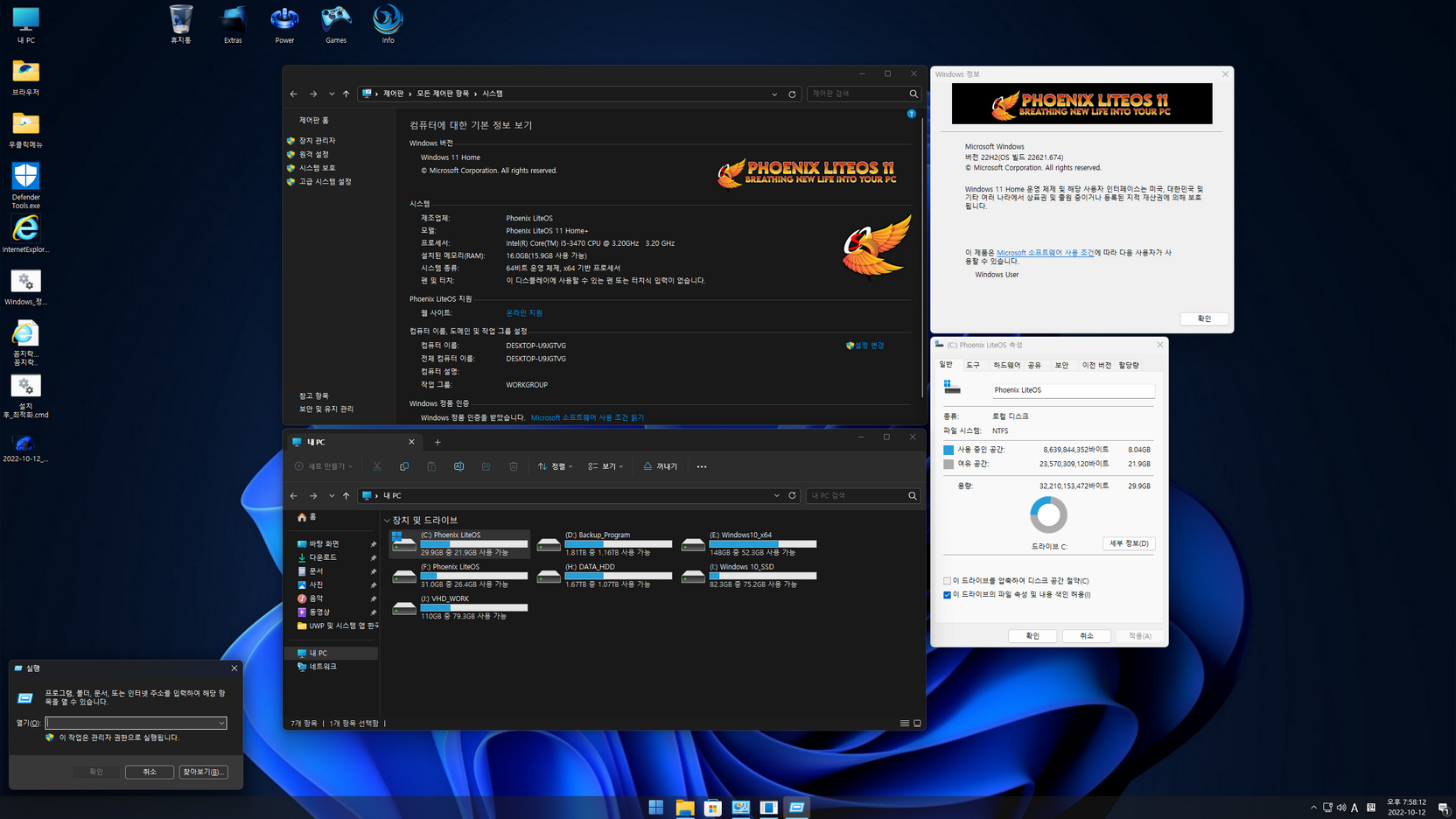Check compress this drive option (C)
This screenshot has width=1456, height=819.
[947, 581]
